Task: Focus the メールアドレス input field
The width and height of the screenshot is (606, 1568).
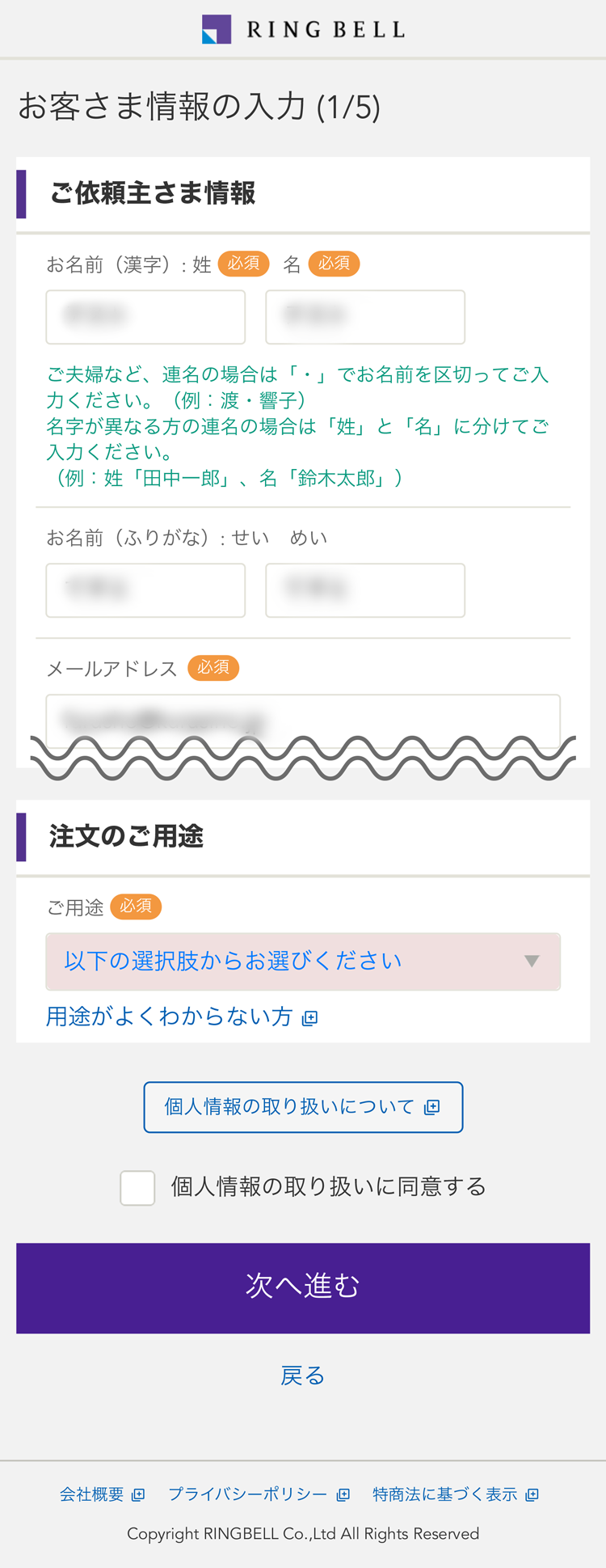Action: click(303, 720)
